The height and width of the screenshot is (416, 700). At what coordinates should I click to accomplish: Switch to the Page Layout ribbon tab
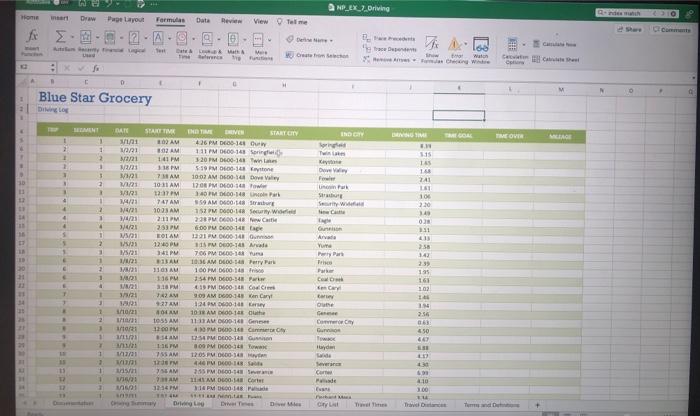(126, 19)
